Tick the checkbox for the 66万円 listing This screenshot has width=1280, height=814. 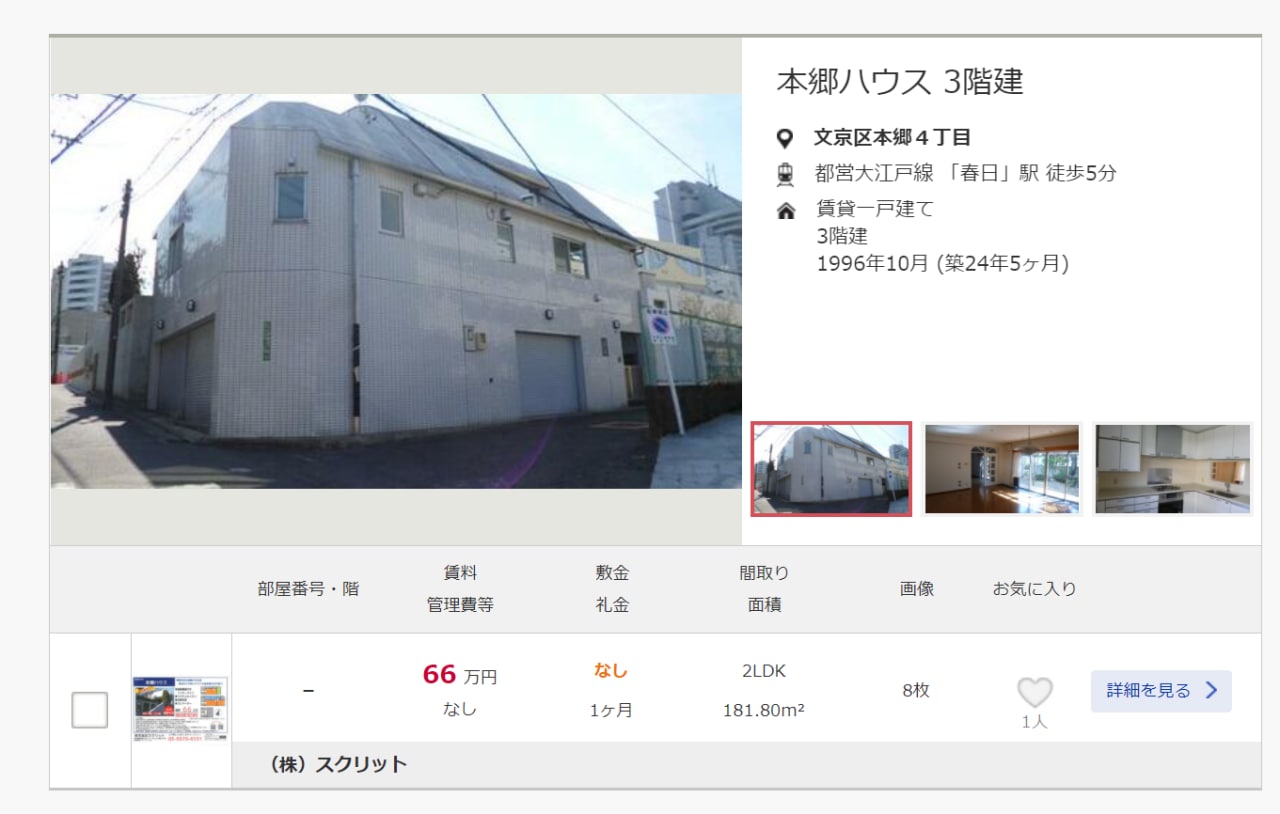point(90,710)
